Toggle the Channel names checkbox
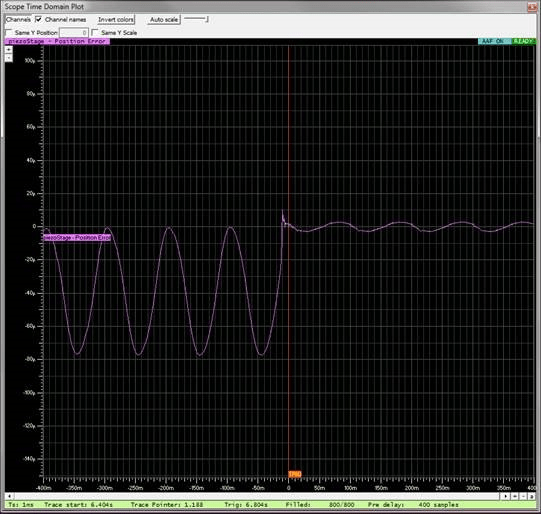The image size is (541, 514). coord(39,20)
